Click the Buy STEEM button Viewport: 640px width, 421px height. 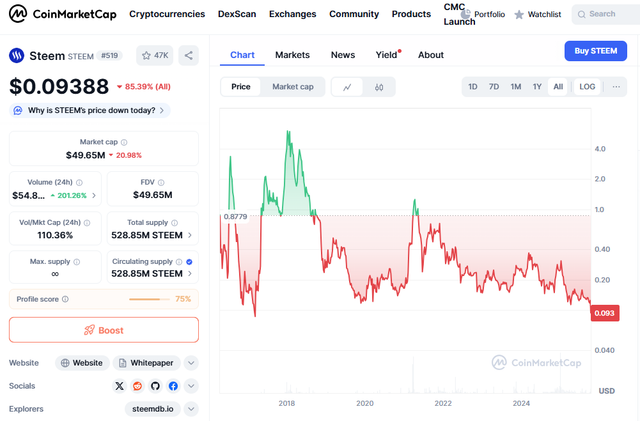(x=595, y=51)
